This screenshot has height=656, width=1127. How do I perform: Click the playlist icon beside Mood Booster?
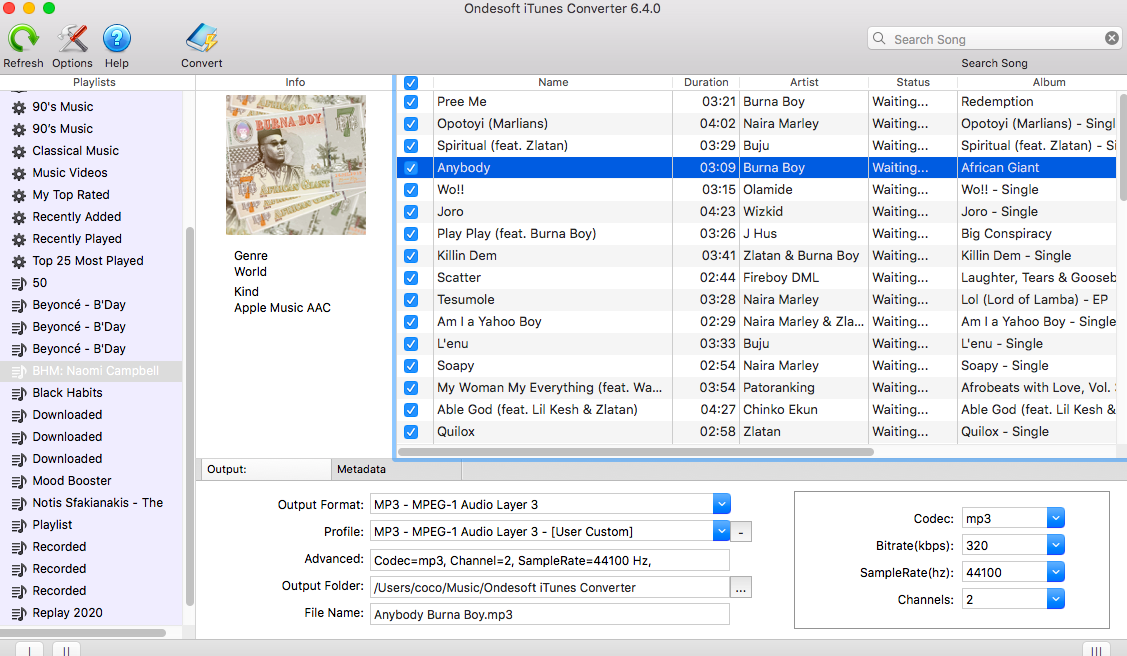pos(19,481)
